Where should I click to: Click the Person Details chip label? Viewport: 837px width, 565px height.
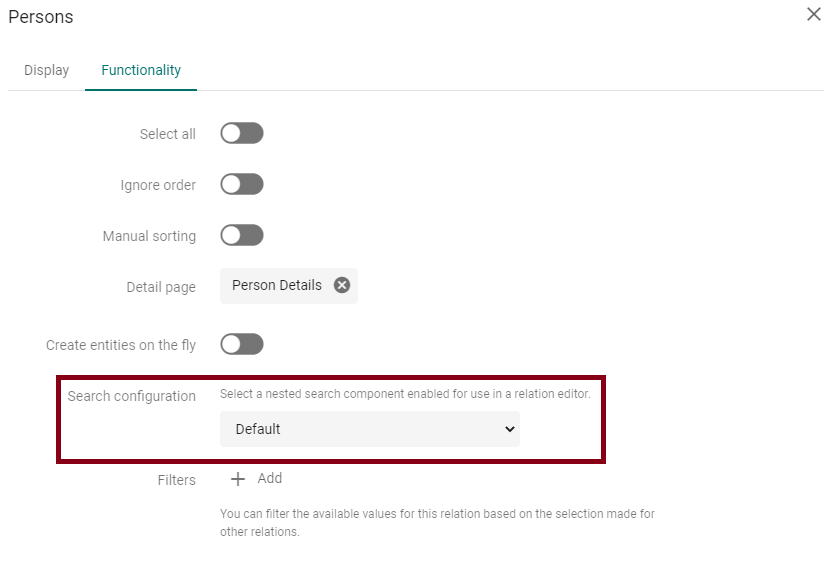pos(277,285)
